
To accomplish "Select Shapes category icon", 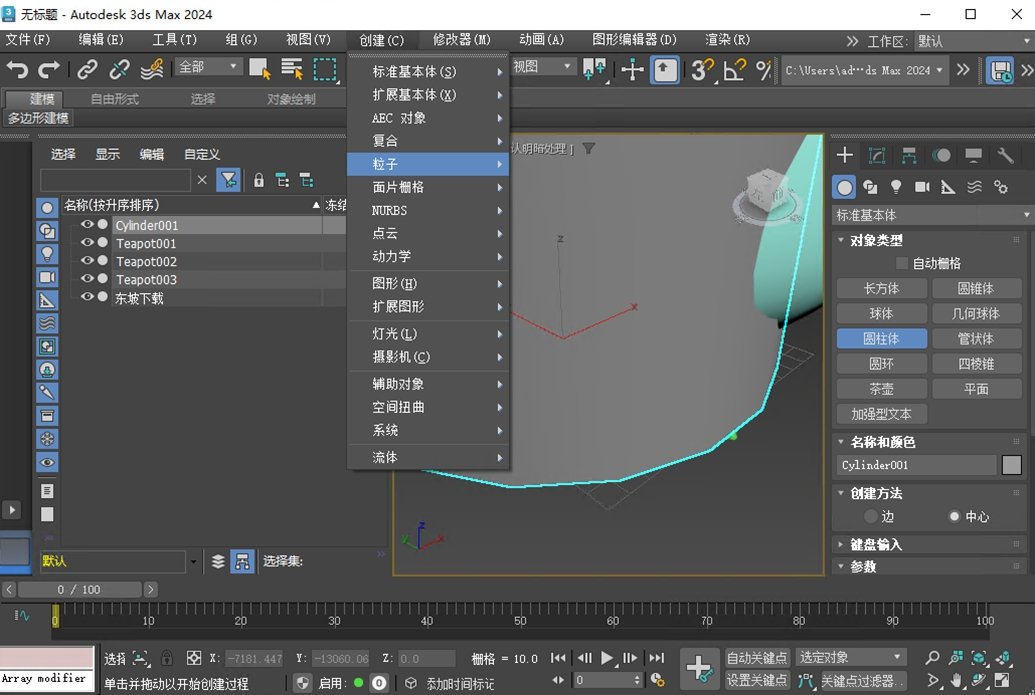I will pyautogui.click(x=871, y=187).
